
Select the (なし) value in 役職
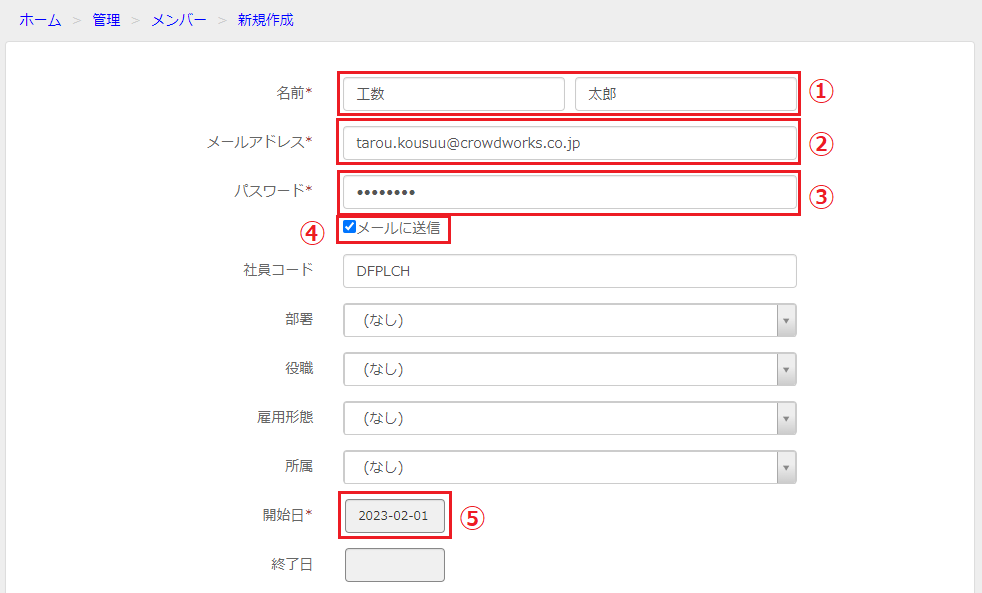tap(383, 369)
